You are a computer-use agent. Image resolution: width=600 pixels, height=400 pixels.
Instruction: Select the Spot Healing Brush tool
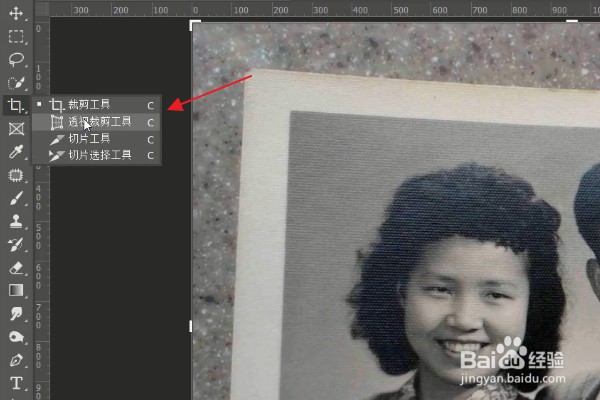pyautogui.click(x=16, y=175)
